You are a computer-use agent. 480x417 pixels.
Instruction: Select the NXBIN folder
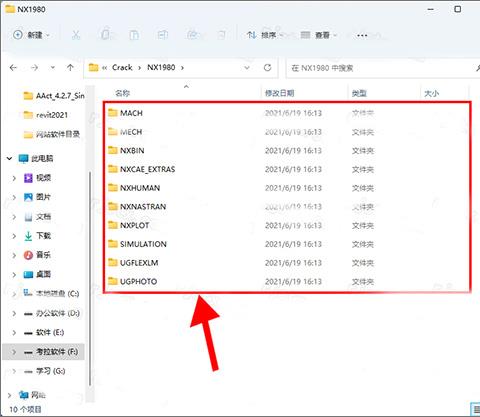point(126,151)
